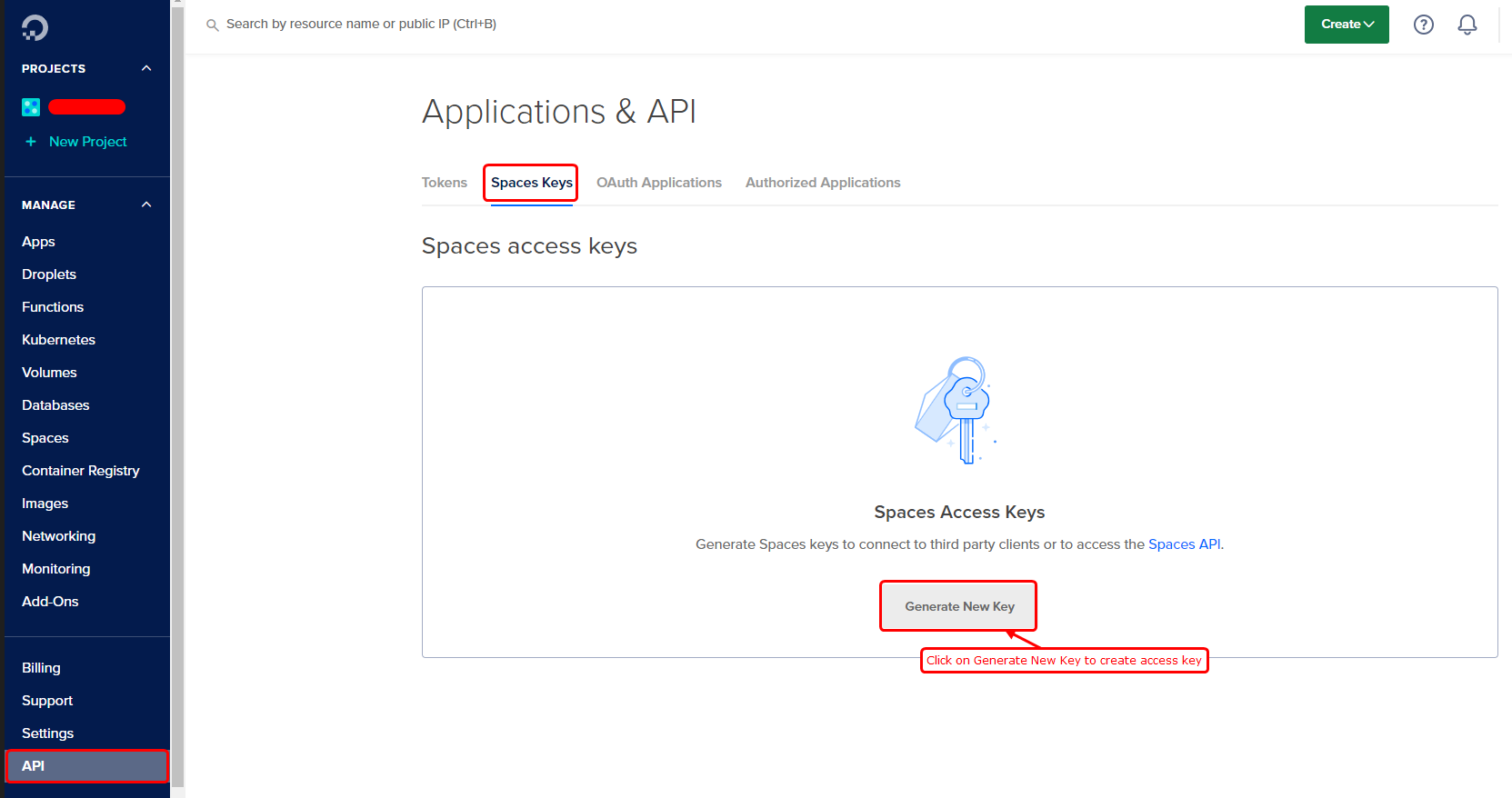Open Networking in the sidebar
Viewport: 1512px width, 798px height.
pyautogui.click(x=58, y=536)
